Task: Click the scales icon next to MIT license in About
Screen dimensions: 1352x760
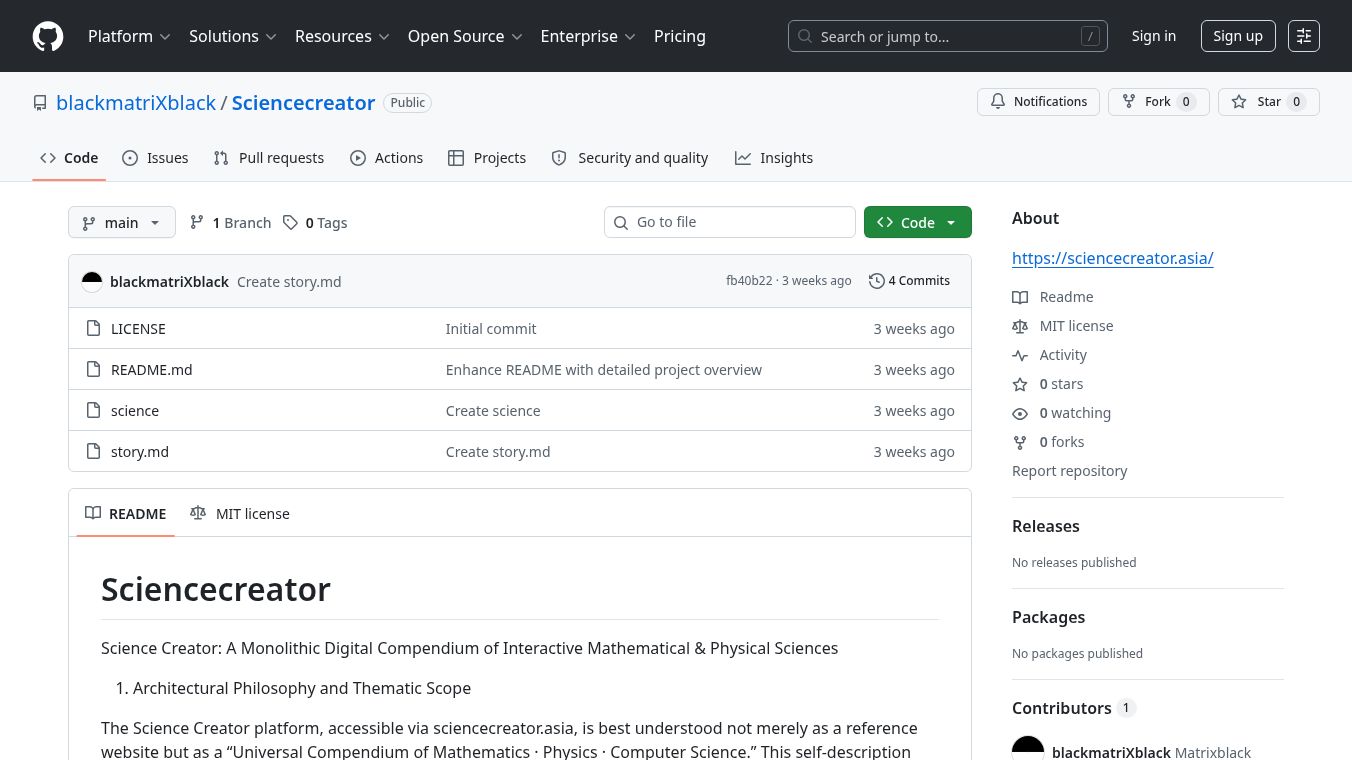Action: pos(1020,326)
